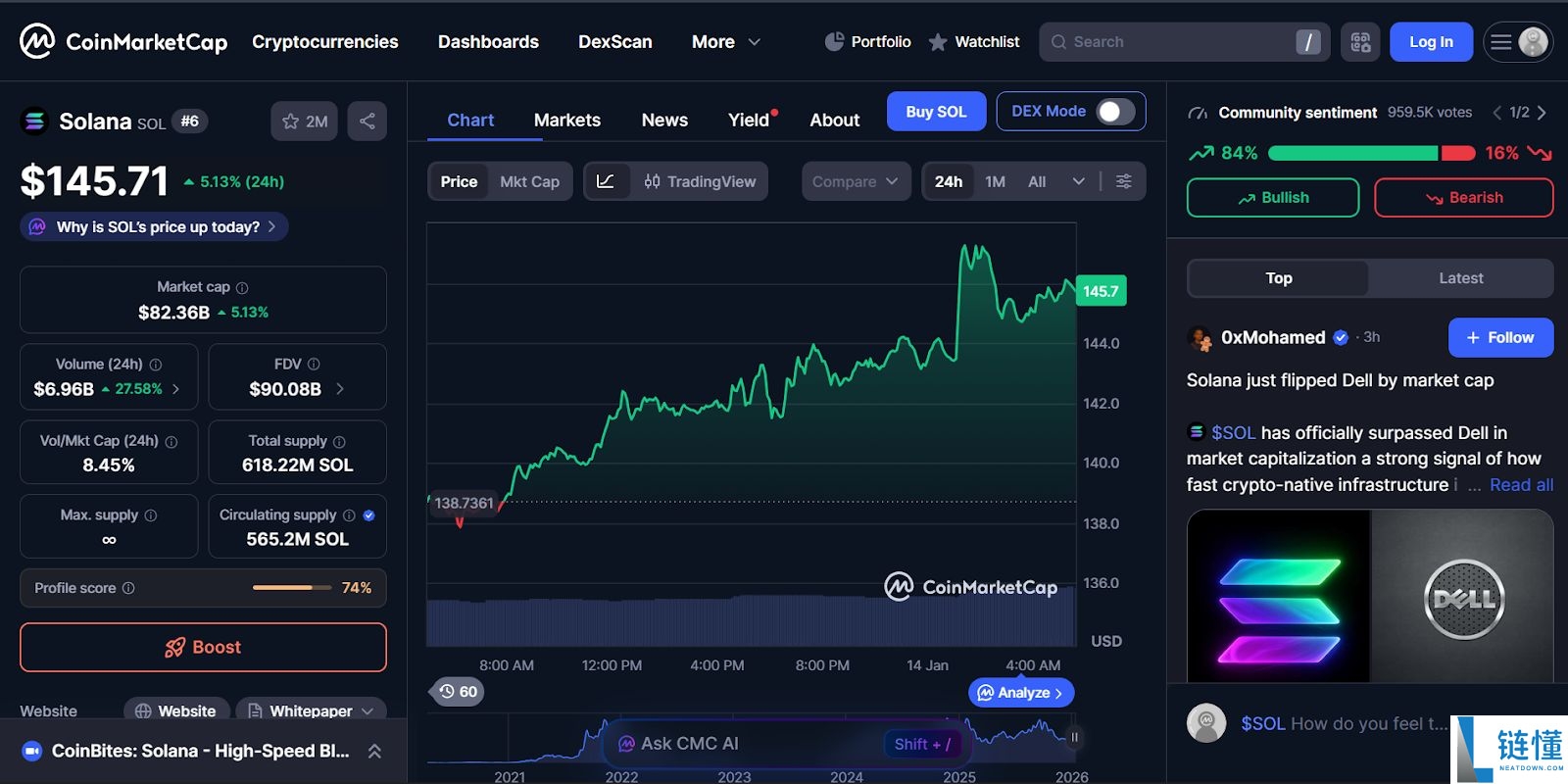Viewport: 1568px width, 784px height.
Task: Click the share icon next to Solana
Action: coord(367,122)
